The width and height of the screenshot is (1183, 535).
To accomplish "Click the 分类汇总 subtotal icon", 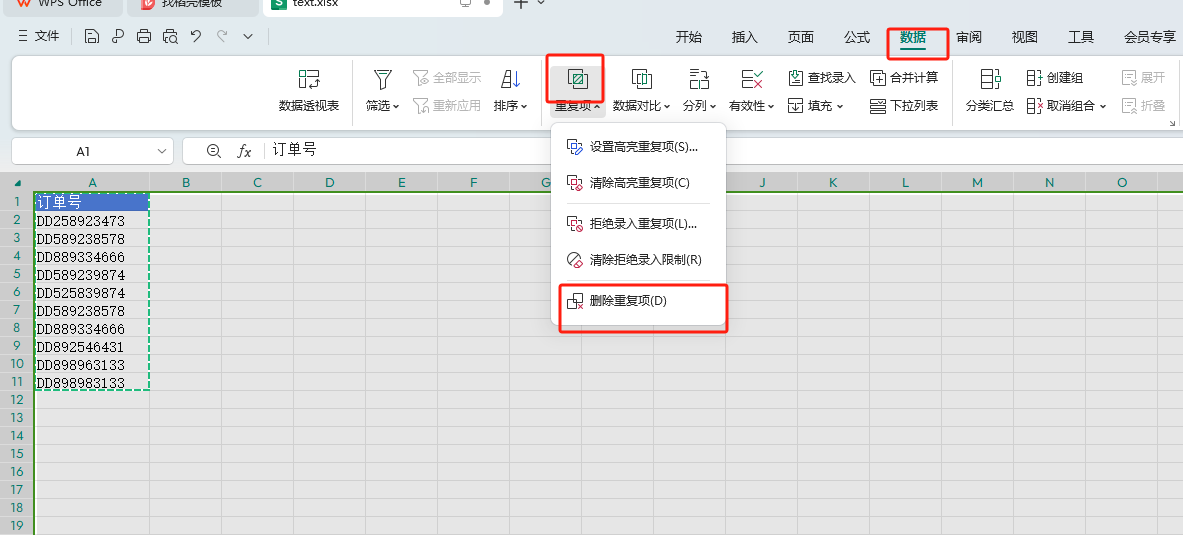I will pos(990,78).
